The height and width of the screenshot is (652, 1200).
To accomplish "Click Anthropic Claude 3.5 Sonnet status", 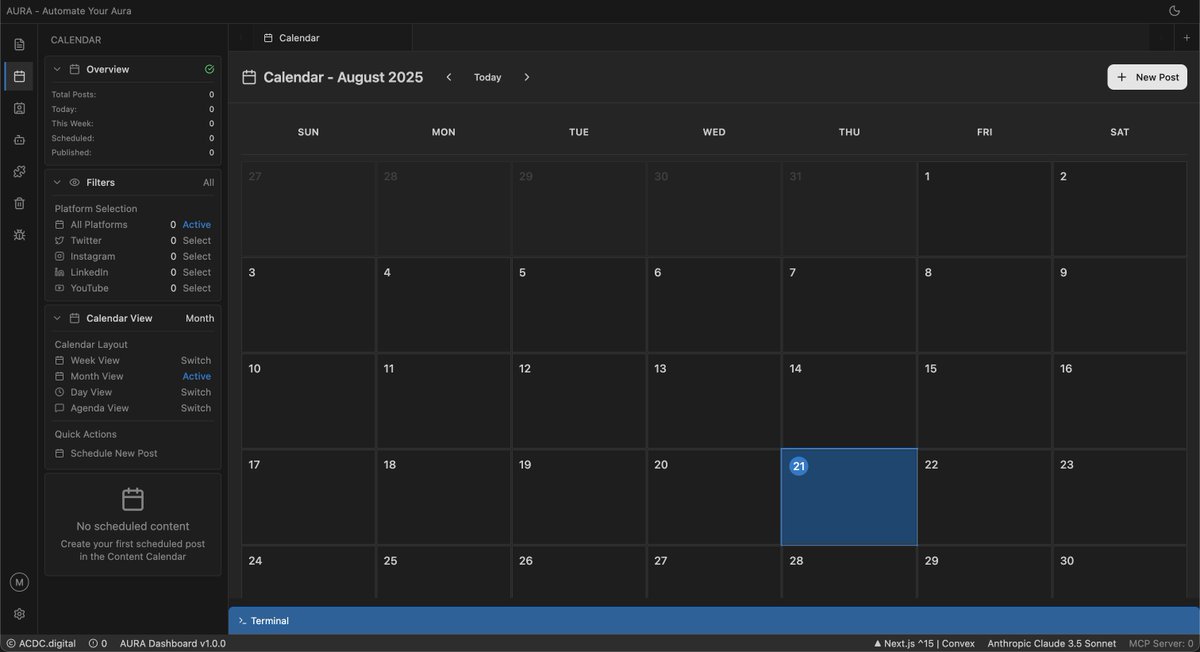I will [1051, 644].
